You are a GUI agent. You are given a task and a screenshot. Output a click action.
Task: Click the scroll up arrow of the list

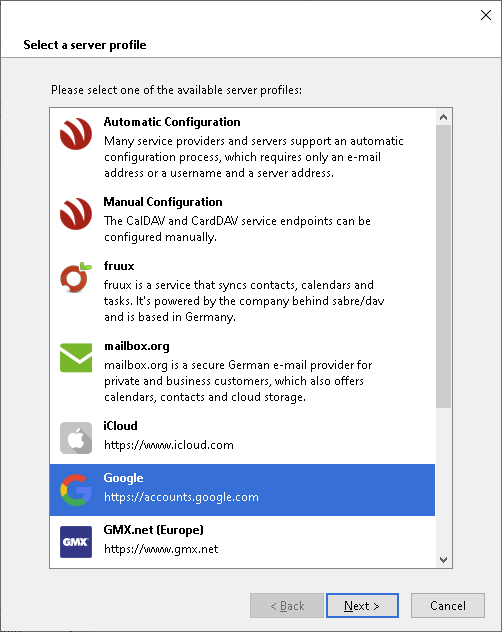tap(444, 117)
